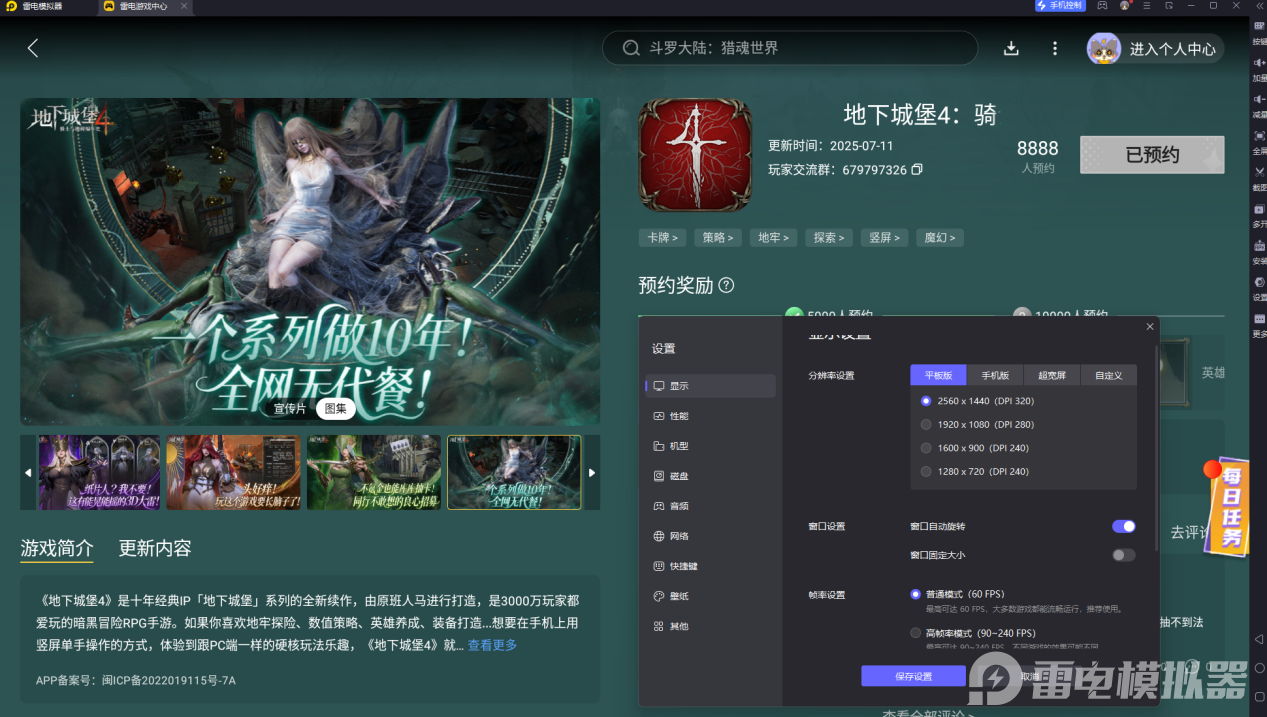Expand description via 查看更多

(492, 645)
